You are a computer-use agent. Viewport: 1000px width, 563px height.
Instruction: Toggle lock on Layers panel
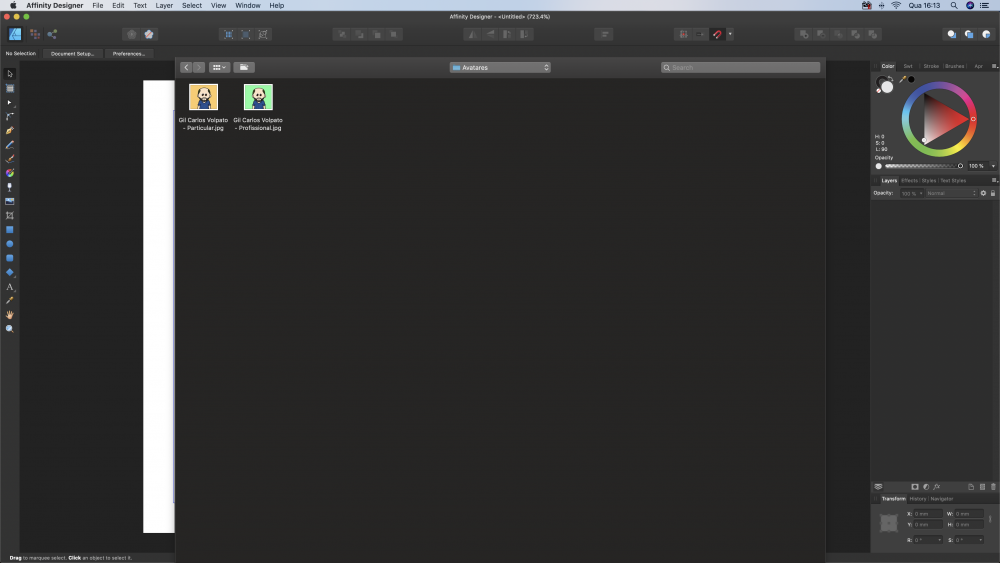coord(993,193)
